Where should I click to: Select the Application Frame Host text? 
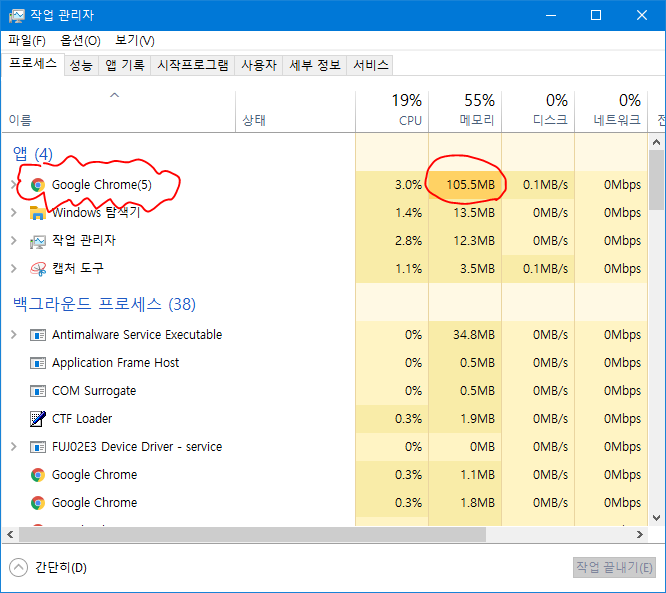pos(115,363)
